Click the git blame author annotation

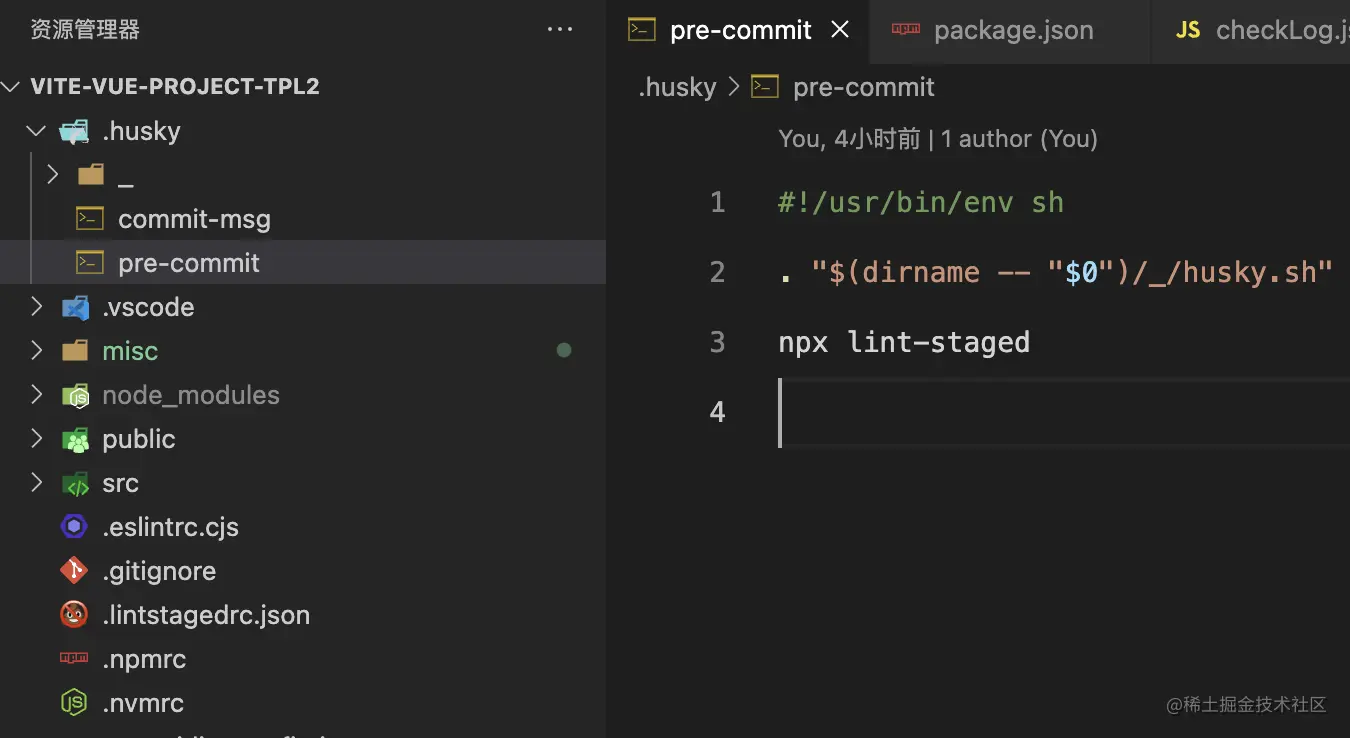(937, 139)
